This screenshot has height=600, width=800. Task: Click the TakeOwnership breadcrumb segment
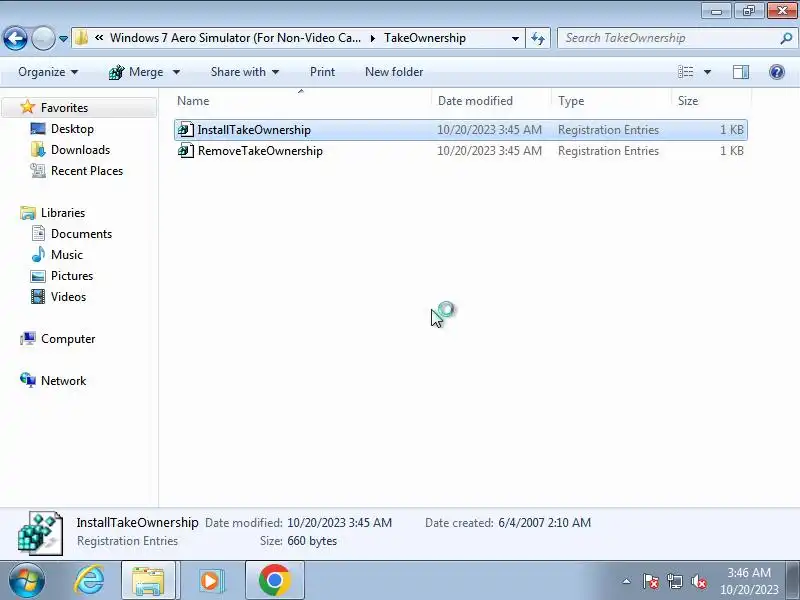424,38
